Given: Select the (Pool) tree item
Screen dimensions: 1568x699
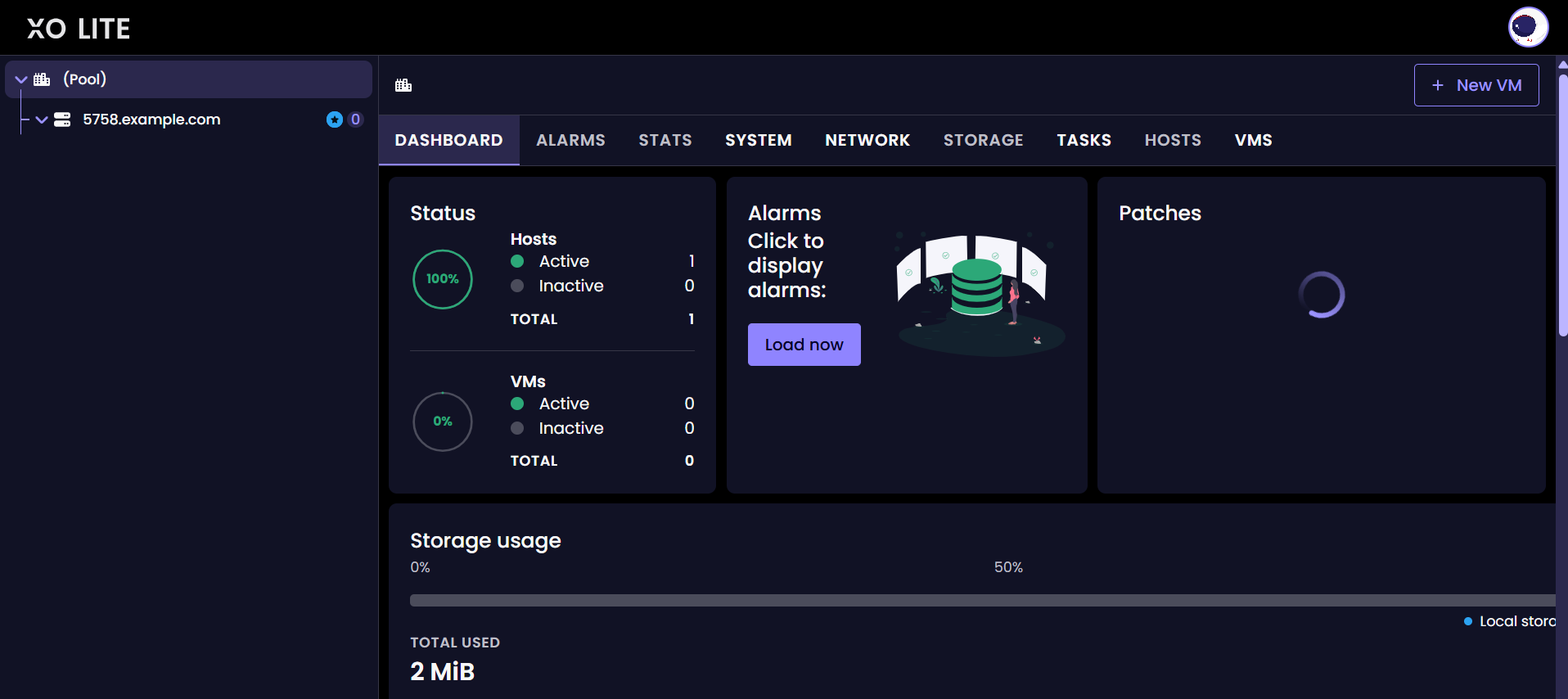Looking at the screenshot, I should point(85,79).
